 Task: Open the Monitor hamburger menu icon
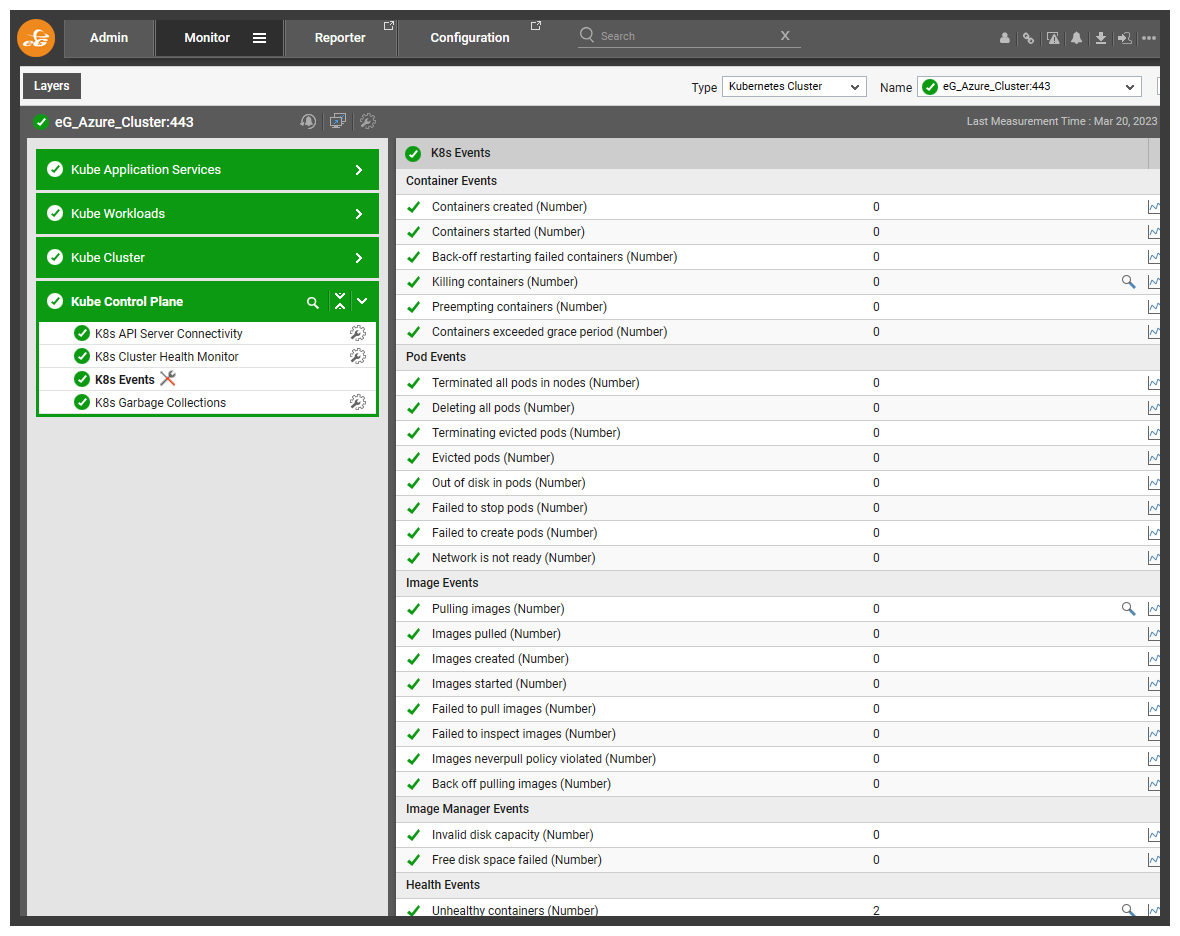tap(259, 38)
